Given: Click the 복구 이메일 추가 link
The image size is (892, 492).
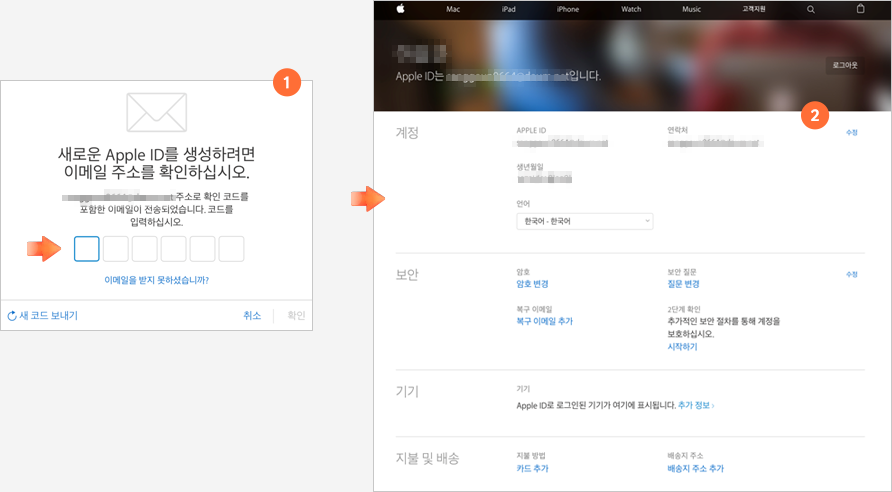Looking at the screenshot, I should [544, 321].
